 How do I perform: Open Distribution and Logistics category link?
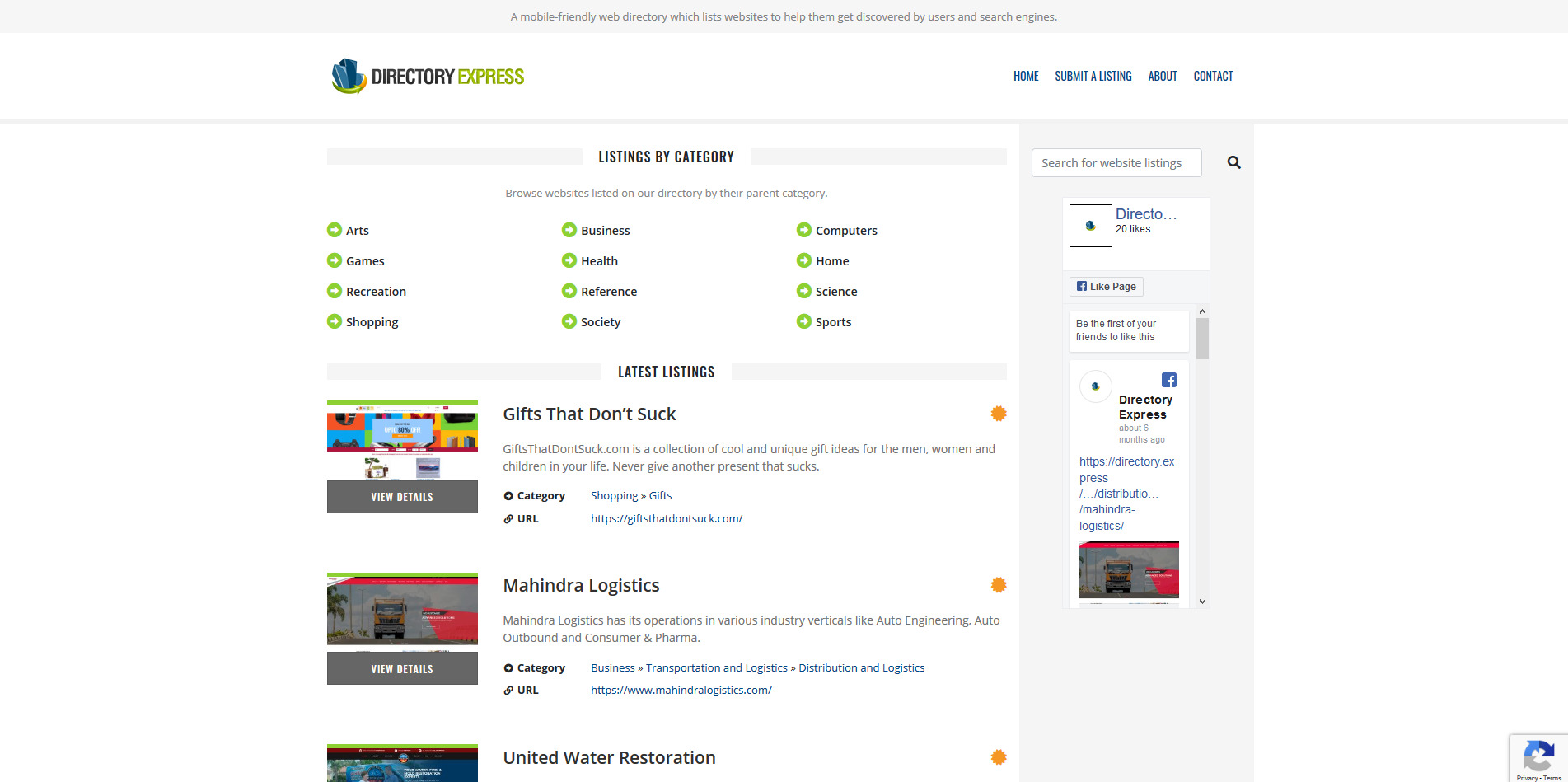tap(861, 668)
